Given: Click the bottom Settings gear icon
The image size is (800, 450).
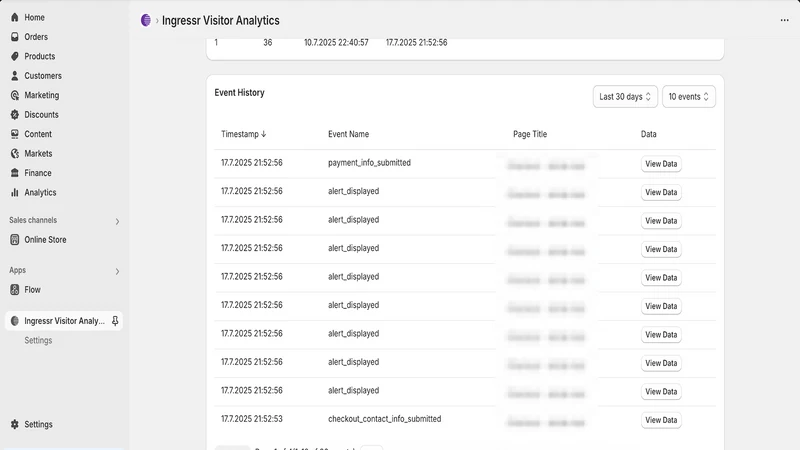Looking at the screenshot, I should click(x=15, y=424).
